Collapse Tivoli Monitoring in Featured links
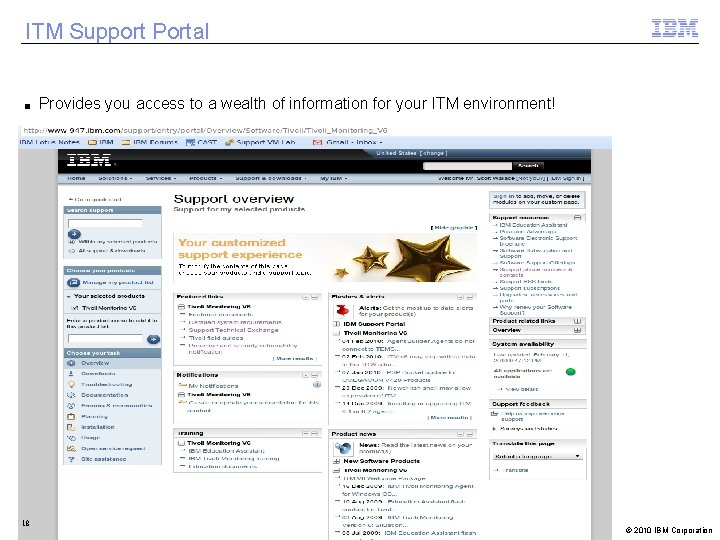 (x=181, y=307)
